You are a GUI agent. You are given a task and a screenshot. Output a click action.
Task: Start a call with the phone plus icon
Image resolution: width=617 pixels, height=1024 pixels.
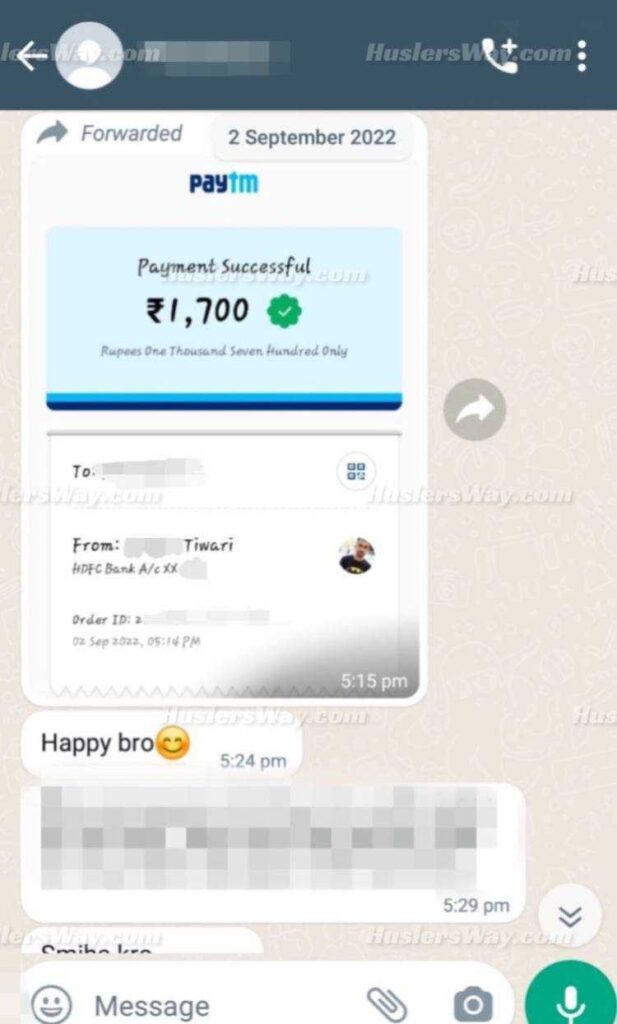(499, 56)
